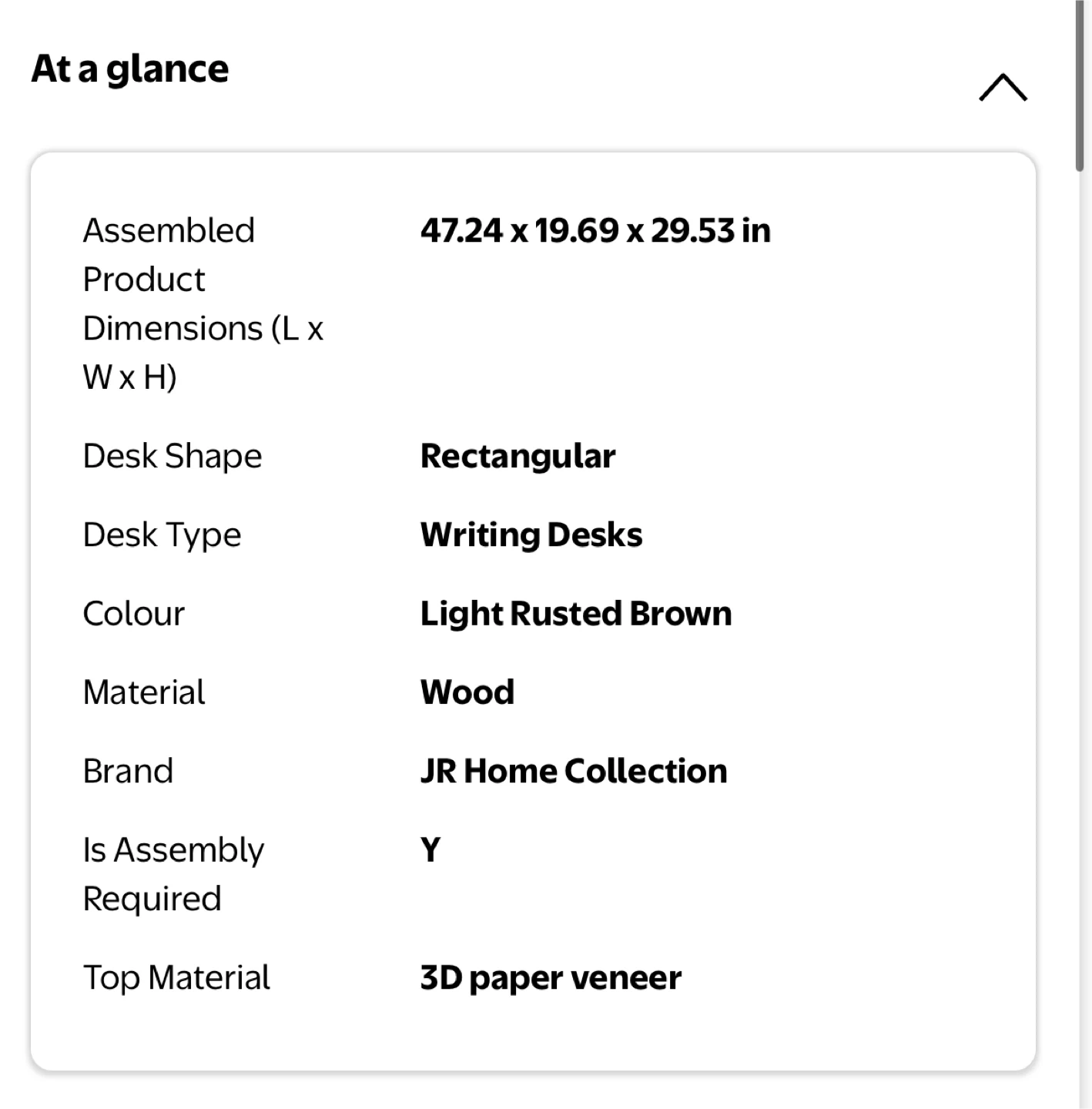Click the Desk Type label

[x=162, y=534]
